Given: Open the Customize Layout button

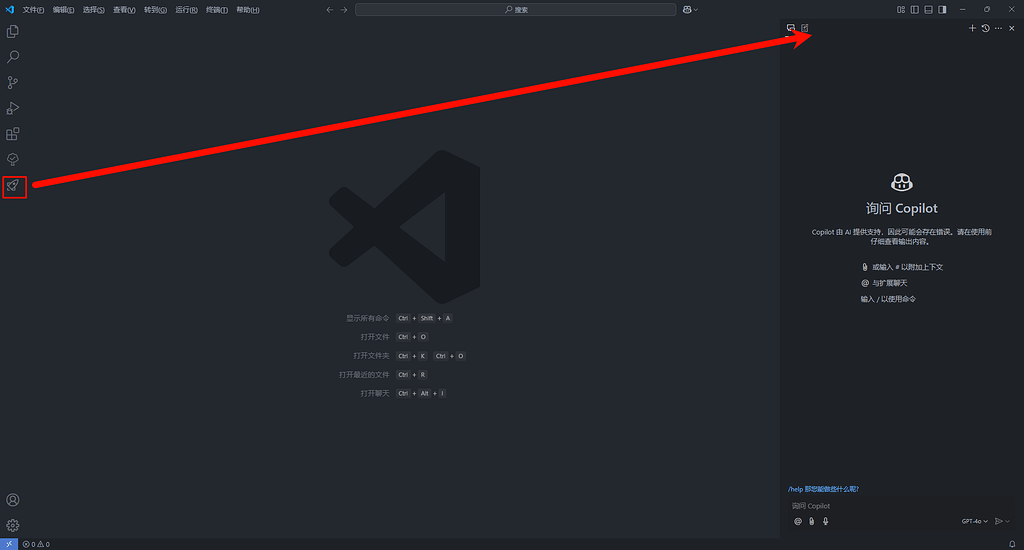Looking at the screenshot, I should pos(901,10).
